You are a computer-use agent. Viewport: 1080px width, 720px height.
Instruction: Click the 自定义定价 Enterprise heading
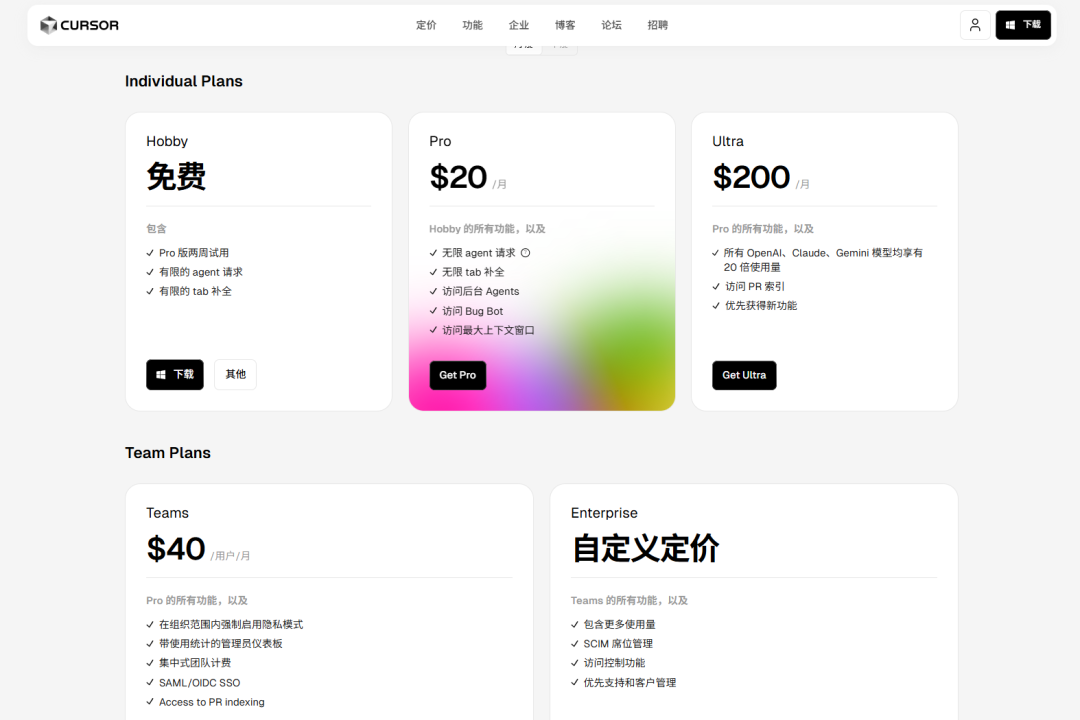645,549
